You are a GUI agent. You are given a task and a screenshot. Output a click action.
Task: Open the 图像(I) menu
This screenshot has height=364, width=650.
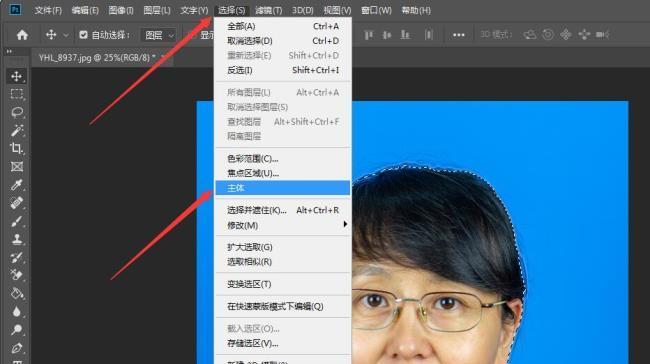coord(121,10)
